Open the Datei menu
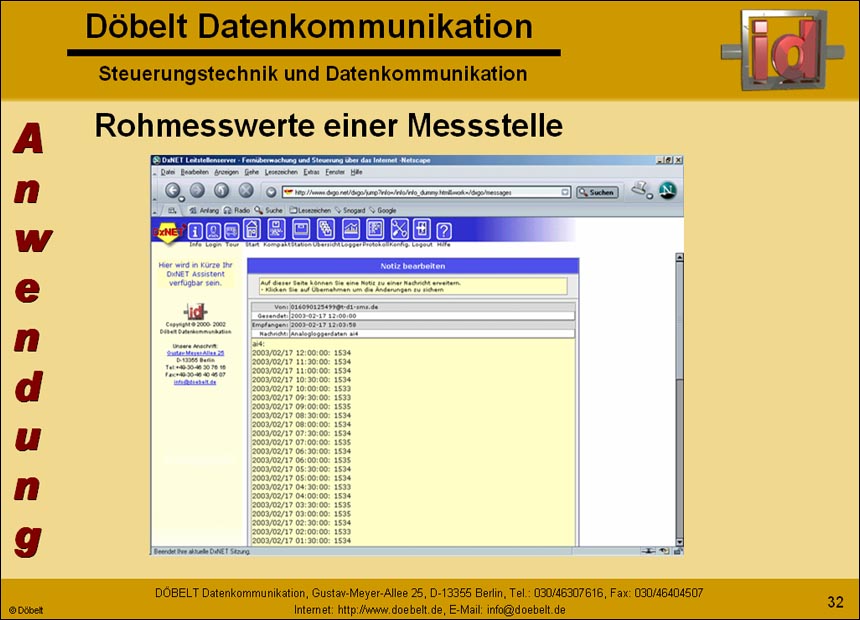Screen dimensions: 860x620 pyautogui.click(x=168, y=172)
